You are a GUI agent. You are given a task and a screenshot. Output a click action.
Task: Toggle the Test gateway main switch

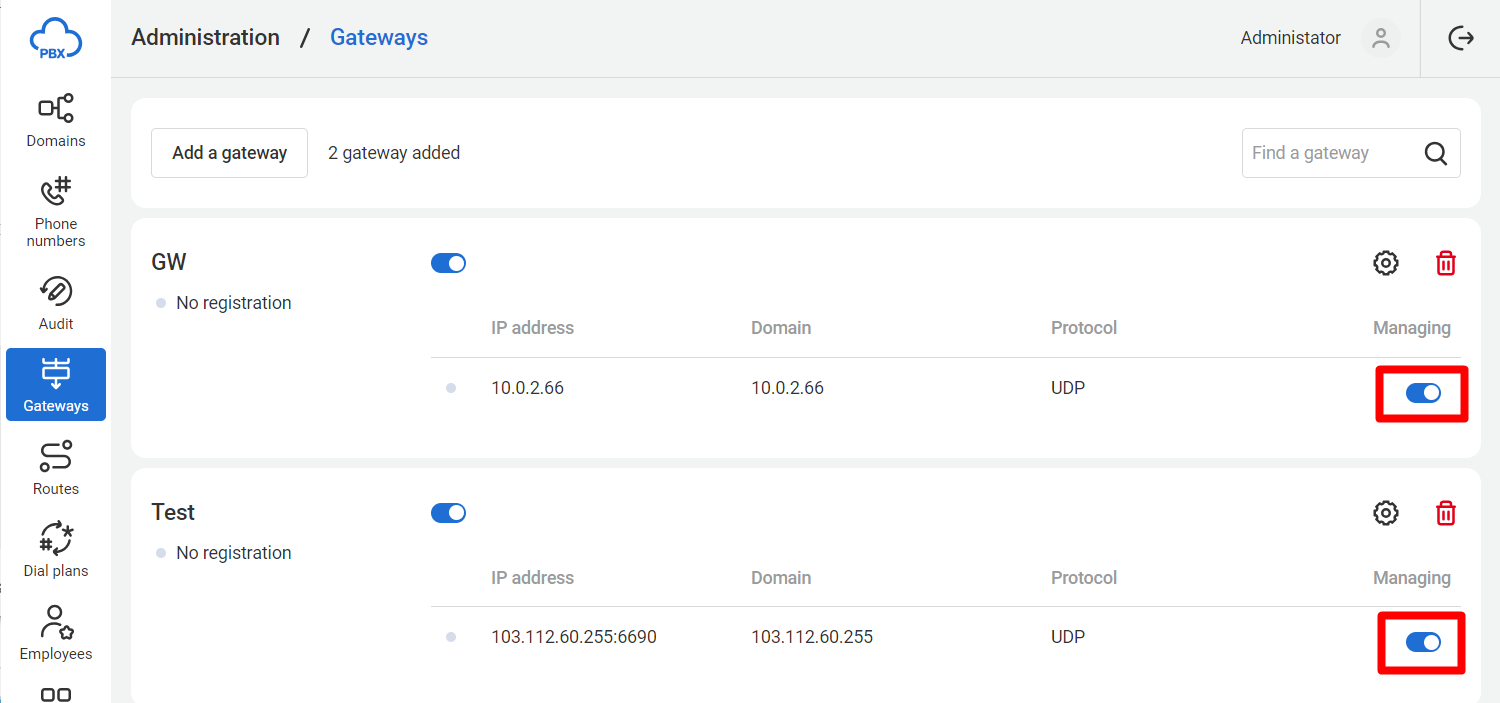point(448,513)
